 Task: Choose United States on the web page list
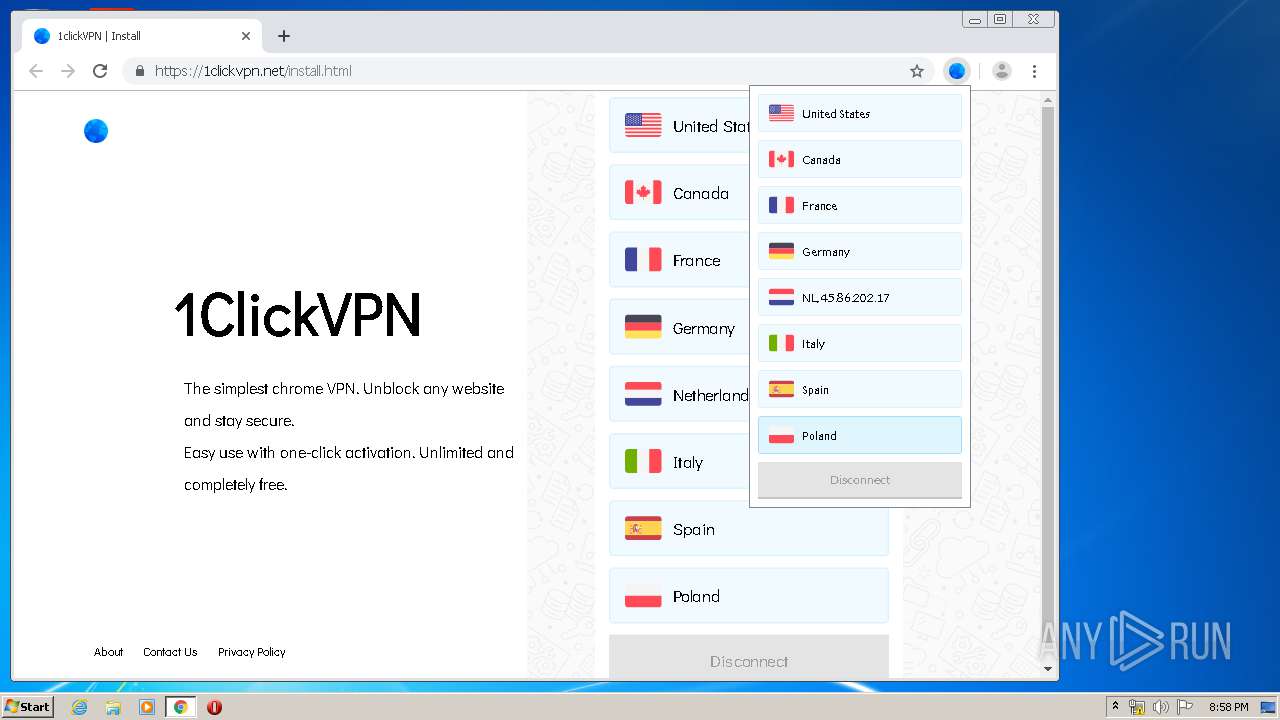pyautogui.click(x=679, y=125)
